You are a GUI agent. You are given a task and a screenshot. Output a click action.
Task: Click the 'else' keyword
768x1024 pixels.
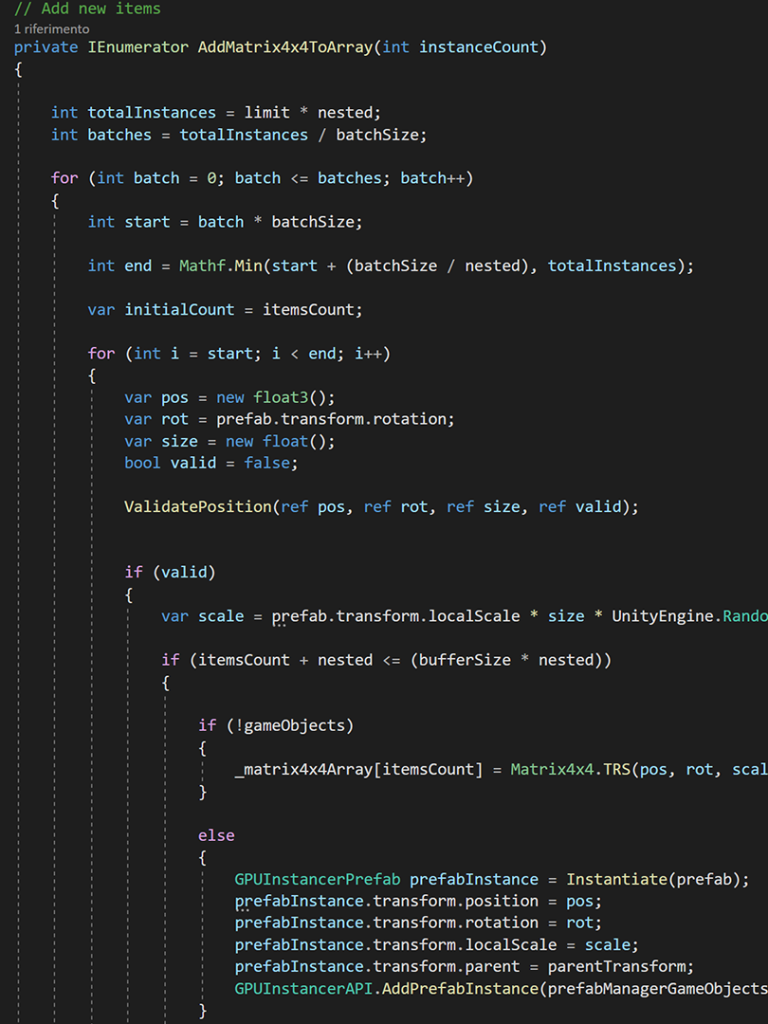pyautogui.click(x=216, y=835)
